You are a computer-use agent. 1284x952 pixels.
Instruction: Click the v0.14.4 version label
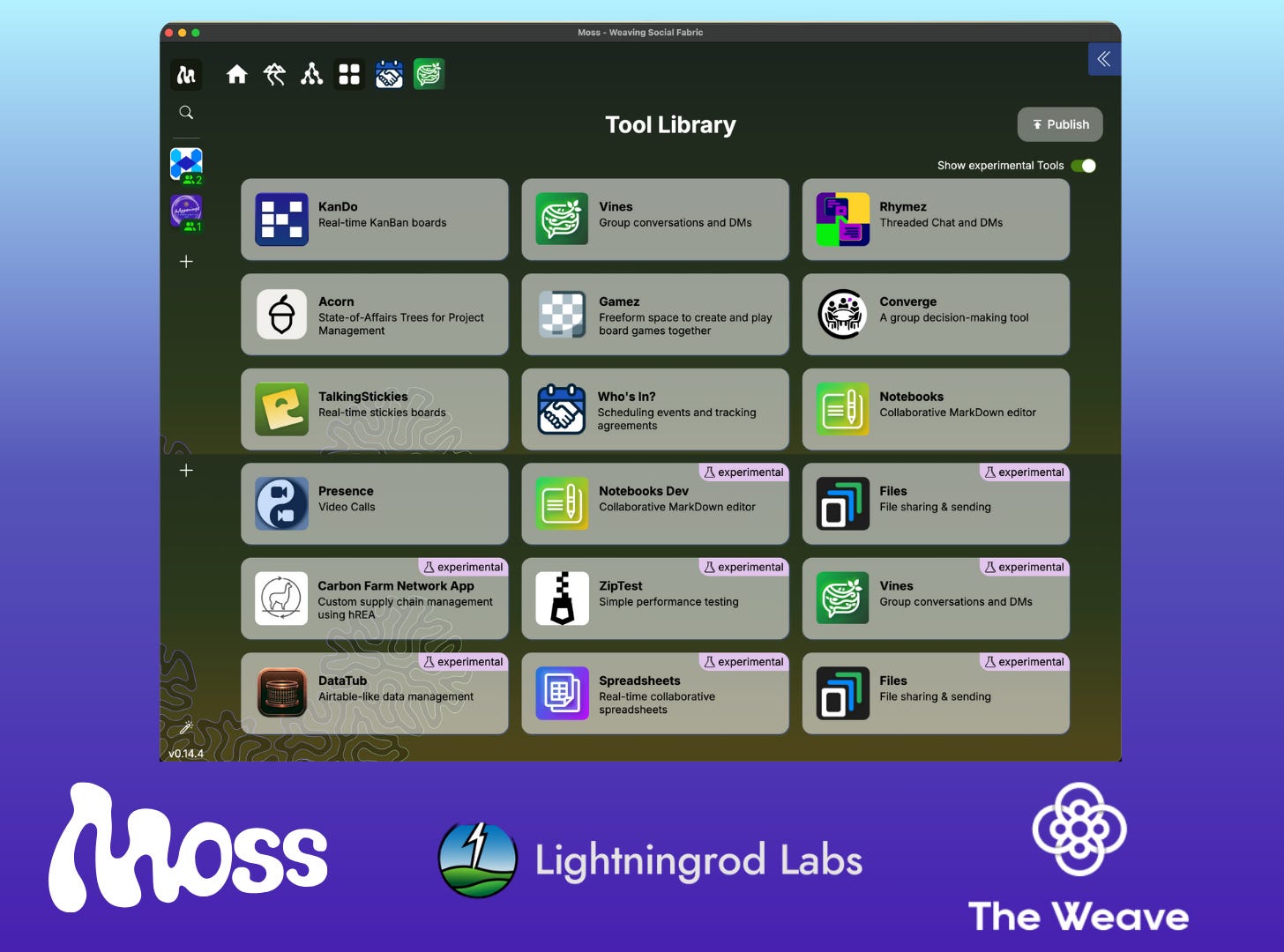tap(186, 754)
